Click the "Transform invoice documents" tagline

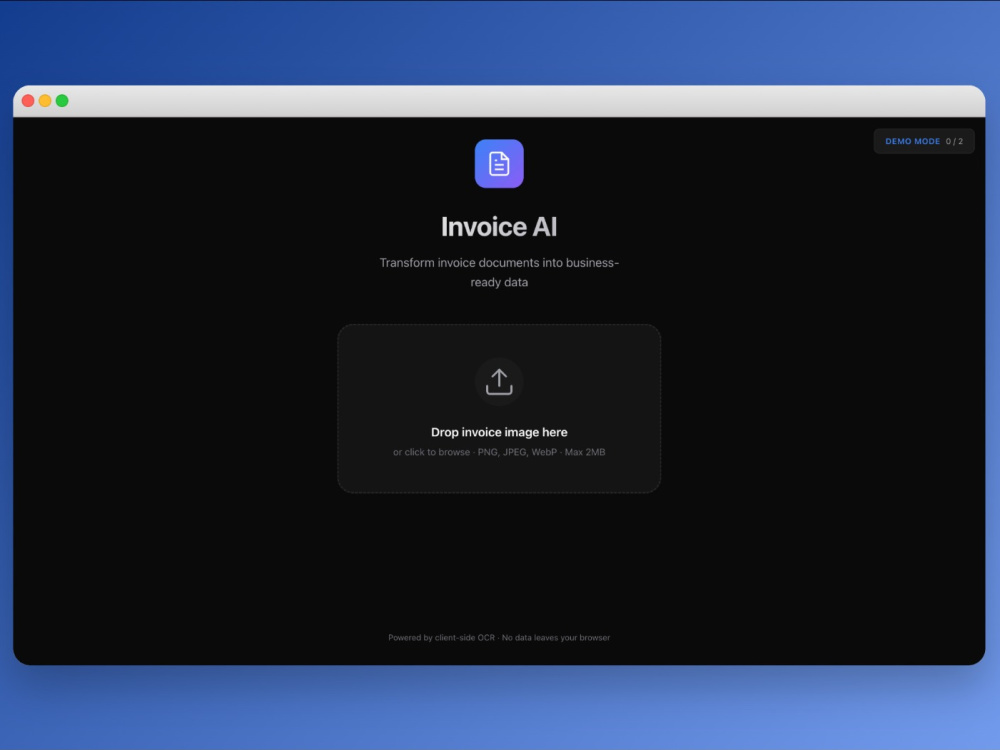click(499, 272)
